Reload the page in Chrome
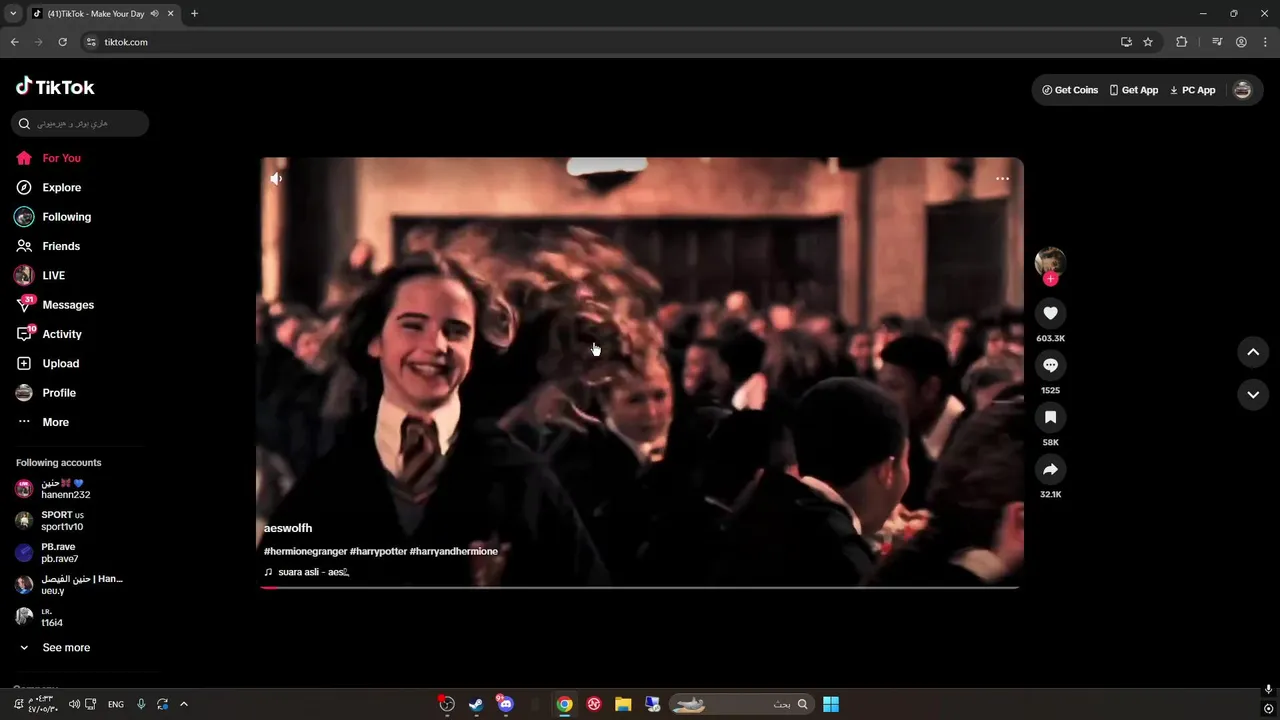This screenshot has height=720, width=1280. pos(62,42)
